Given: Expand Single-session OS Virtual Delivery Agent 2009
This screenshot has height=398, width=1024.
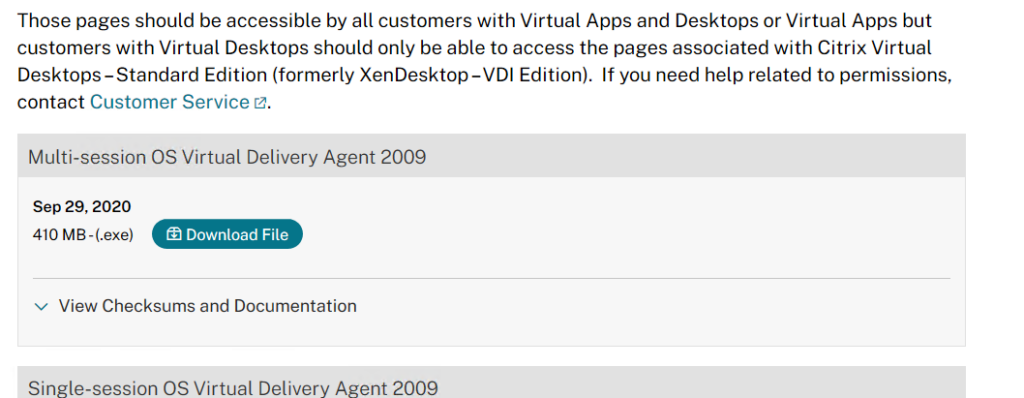Looking at the screenshot, I should pos(491,382).
